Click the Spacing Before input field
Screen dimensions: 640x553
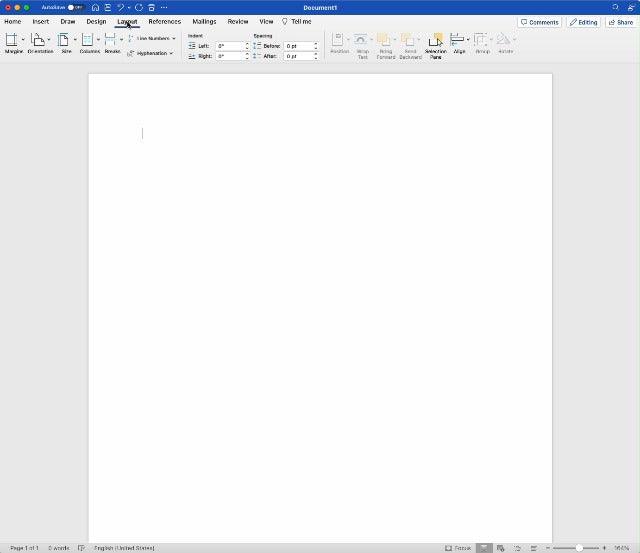pyautogui.click(x=298, y=46)
